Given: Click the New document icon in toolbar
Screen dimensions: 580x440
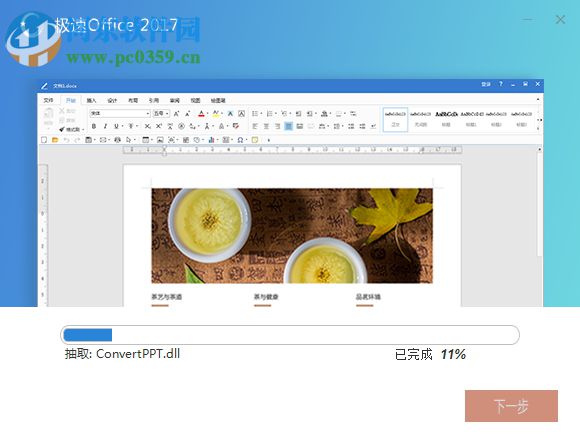Looking at the screenshot, I should 44,140.
